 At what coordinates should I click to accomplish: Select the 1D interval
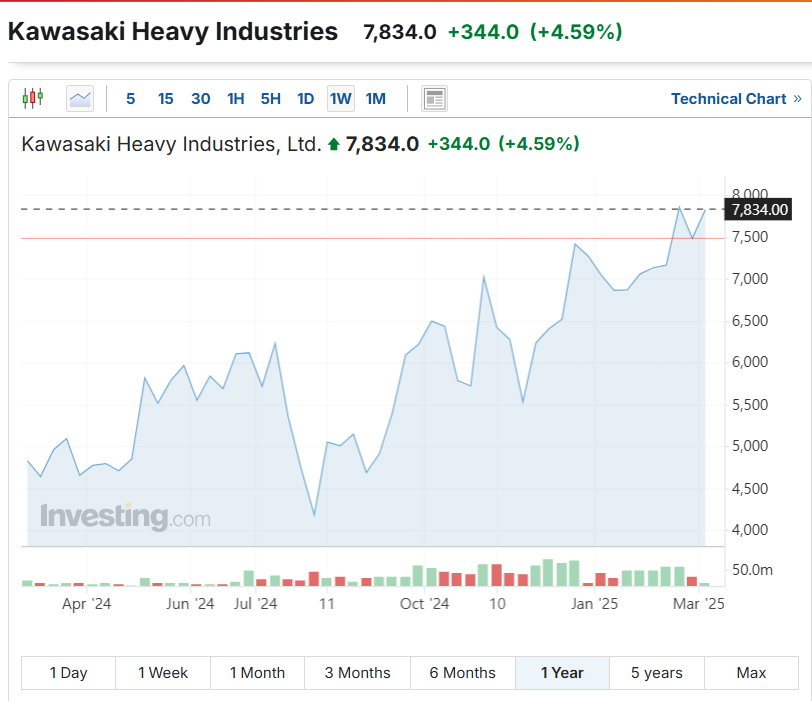tap(306, 98)
